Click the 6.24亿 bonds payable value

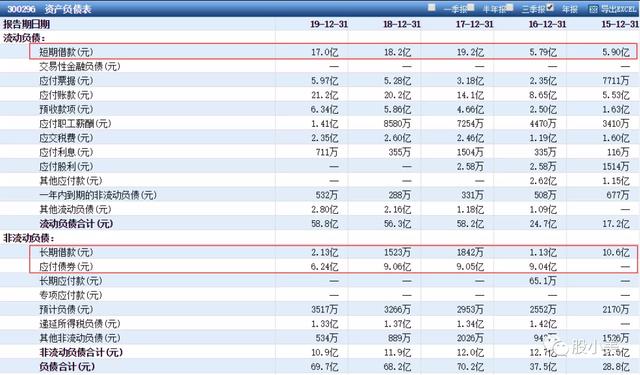(325, 266)
